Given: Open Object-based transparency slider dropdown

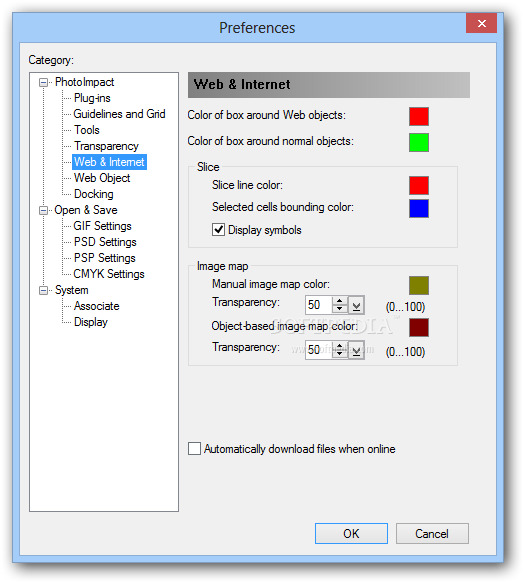Looking at the screenshot, I should [356, 350].
